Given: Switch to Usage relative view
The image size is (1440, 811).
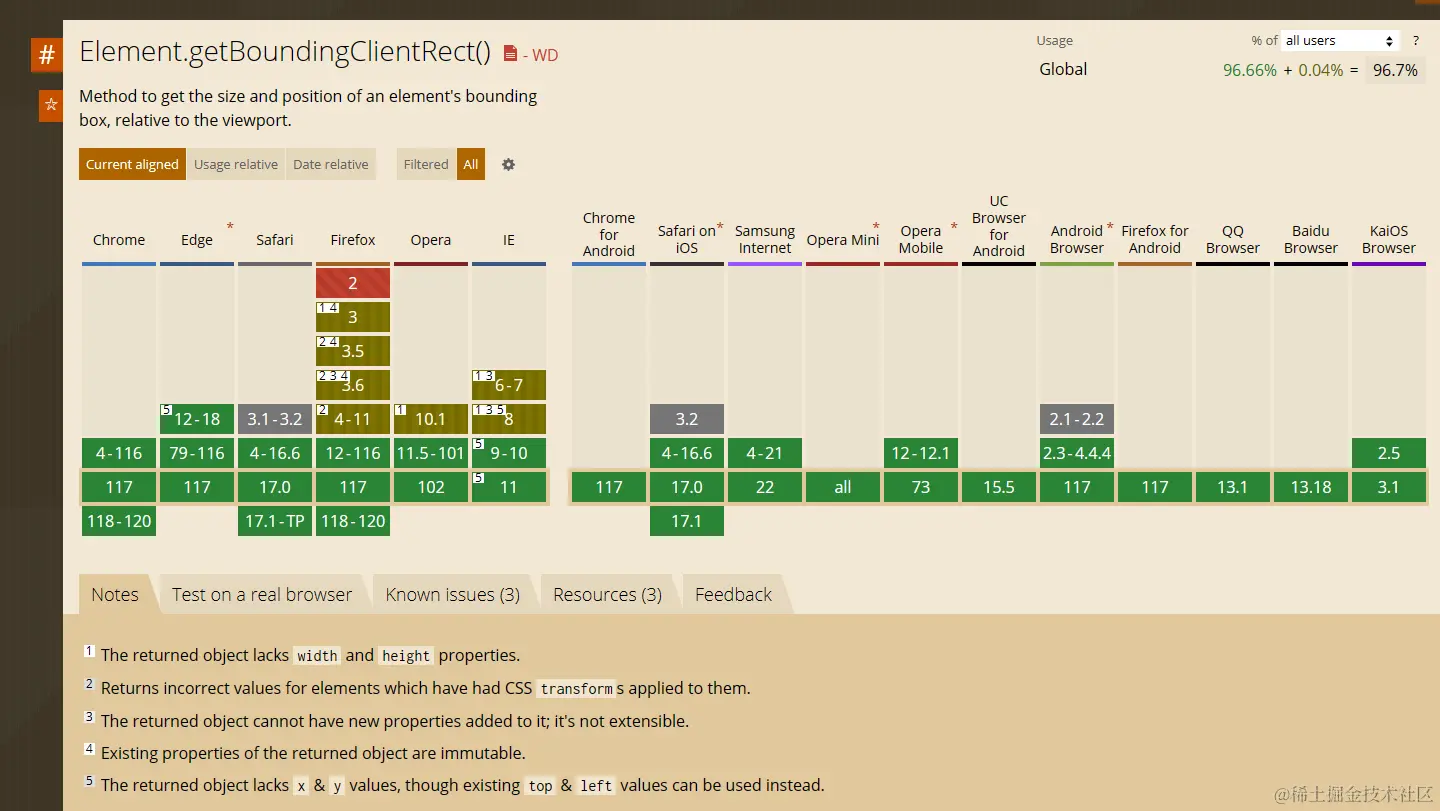Looking at the screenshot, I should (x=236, y=165).
